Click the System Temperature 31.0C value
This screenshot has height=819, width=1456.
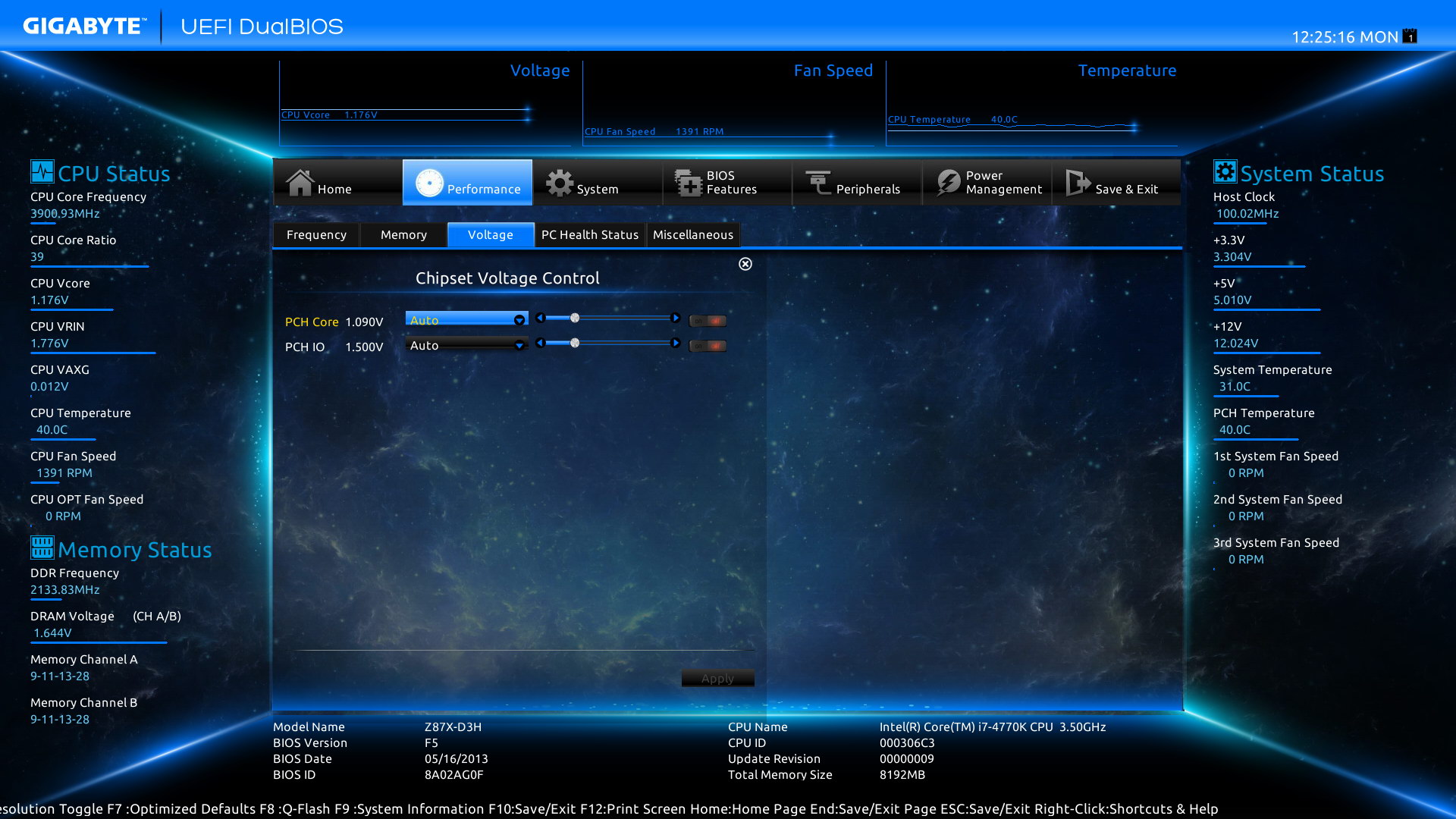point(1235,387)
